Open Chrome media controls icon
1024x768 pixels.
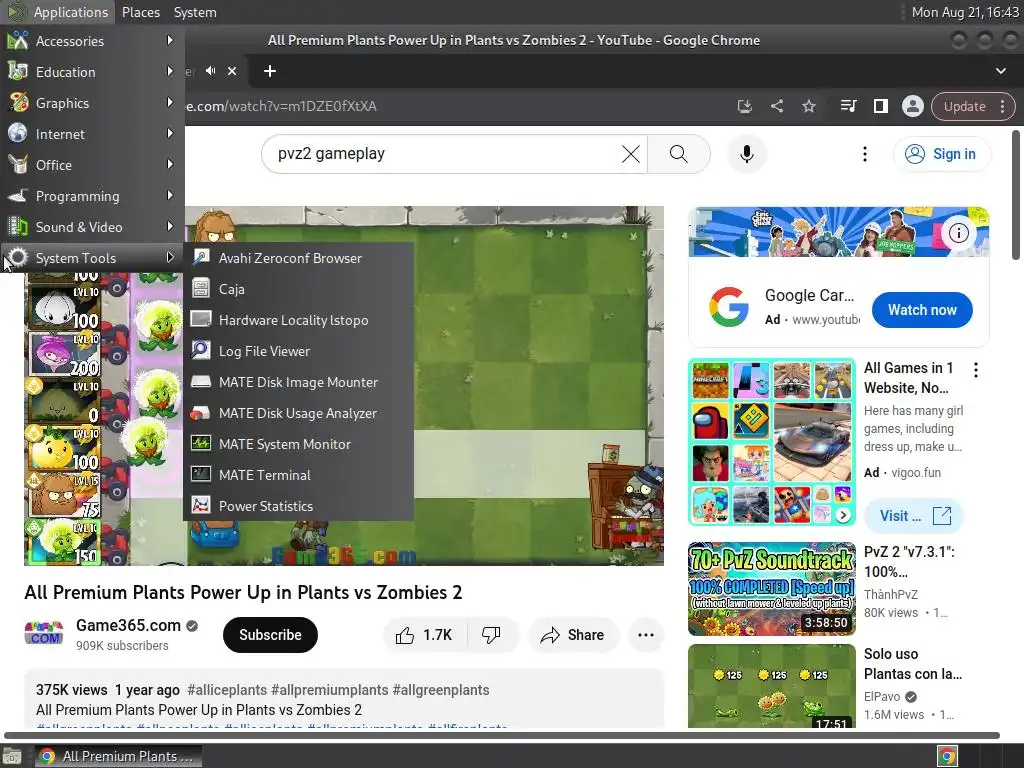coord(848,106)
